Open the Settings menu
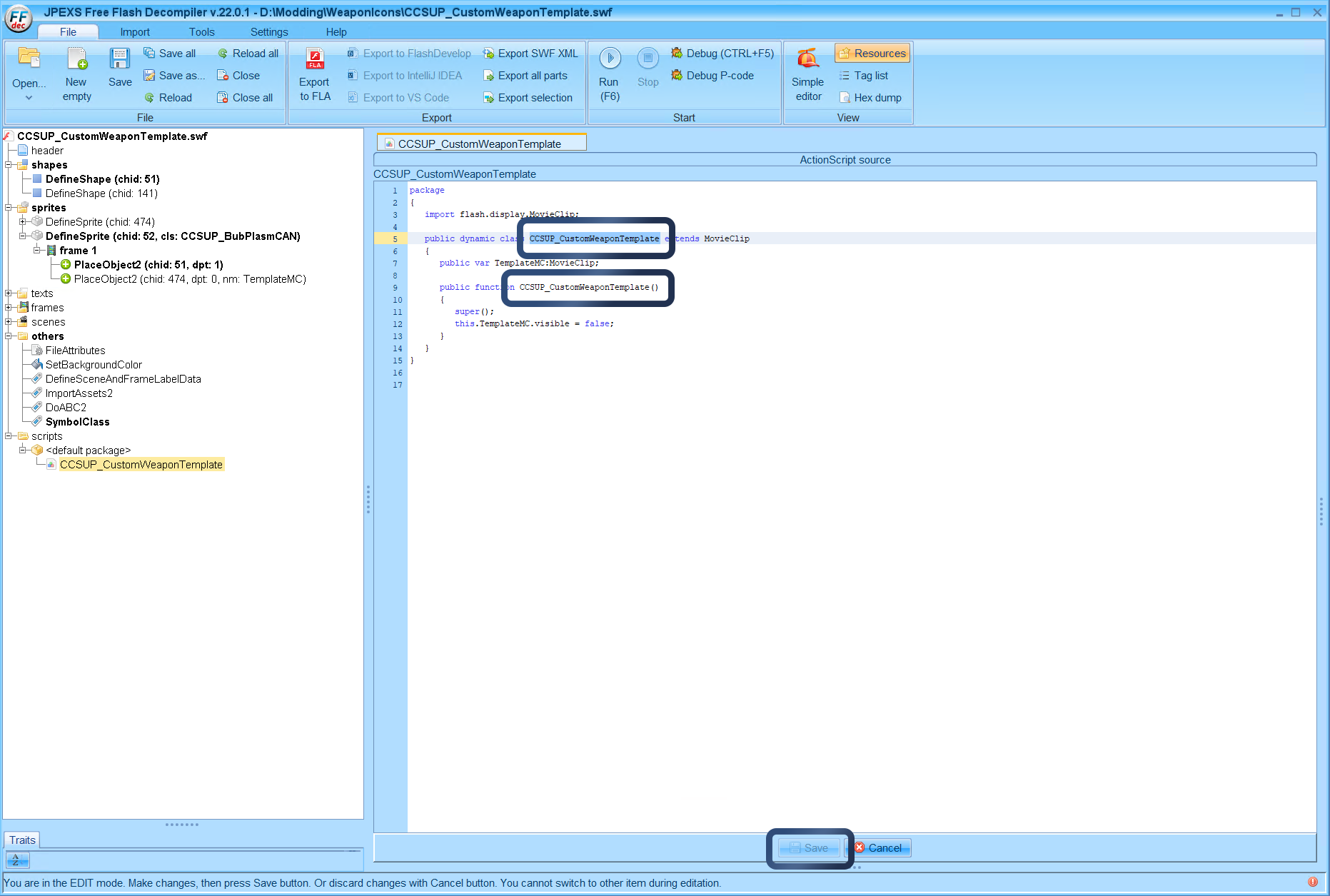This screenshot has width=1330, height=896. click(x=268, y=31)
